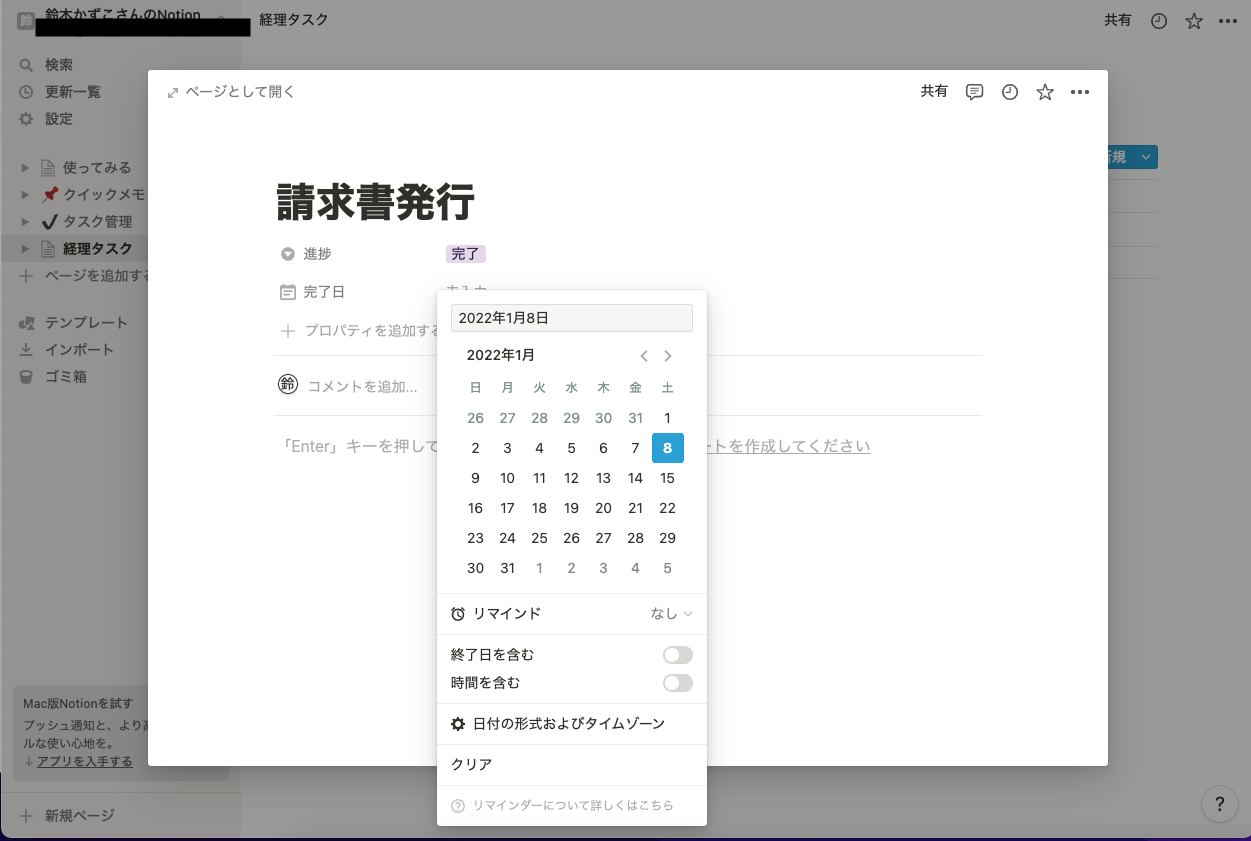The width and height of the screenshot is (1251, 841).
Task: Click 共有 button in the modal header
Action: point(934,91)
